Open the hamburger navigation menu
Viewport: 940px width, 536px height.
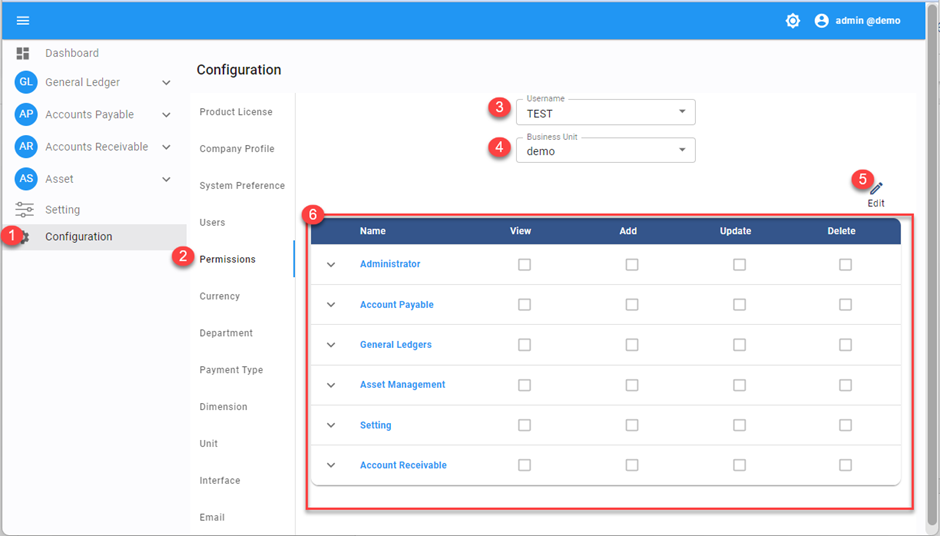coord(23,21)
